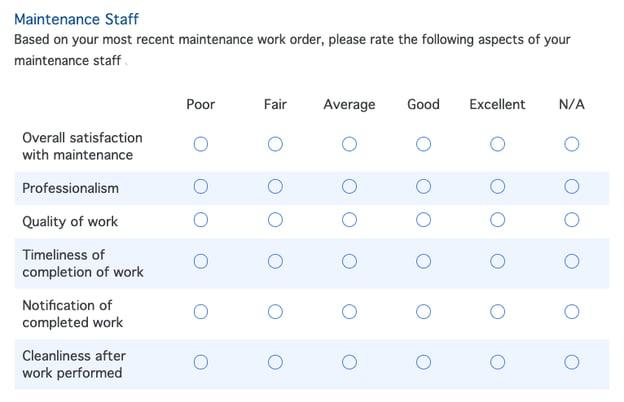The width and height of the screenshot is (624, 402).
Task: Choose Poor for Timeliness of completion
Action: coord(201,262)
